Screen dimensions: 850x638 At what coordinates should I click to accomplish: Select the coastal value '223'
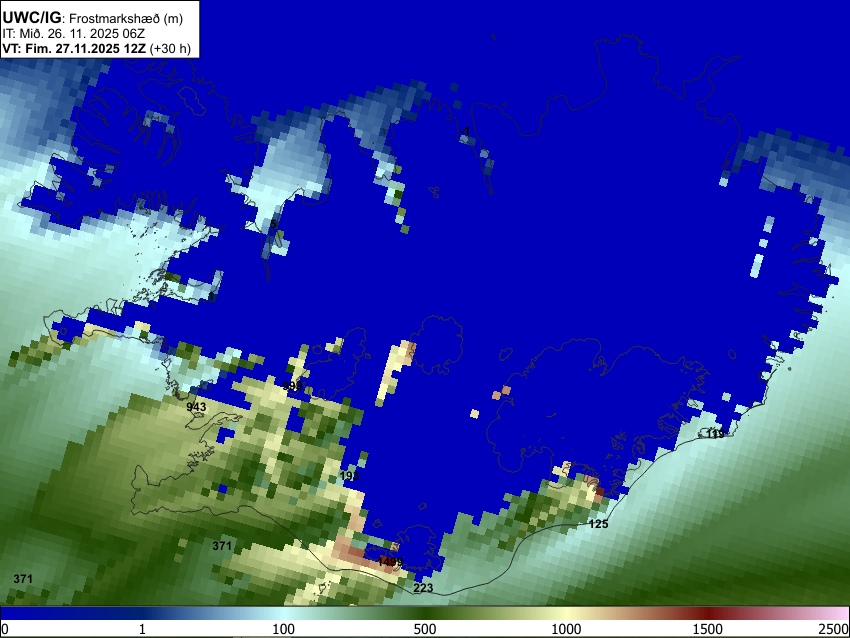pos(423,588)
